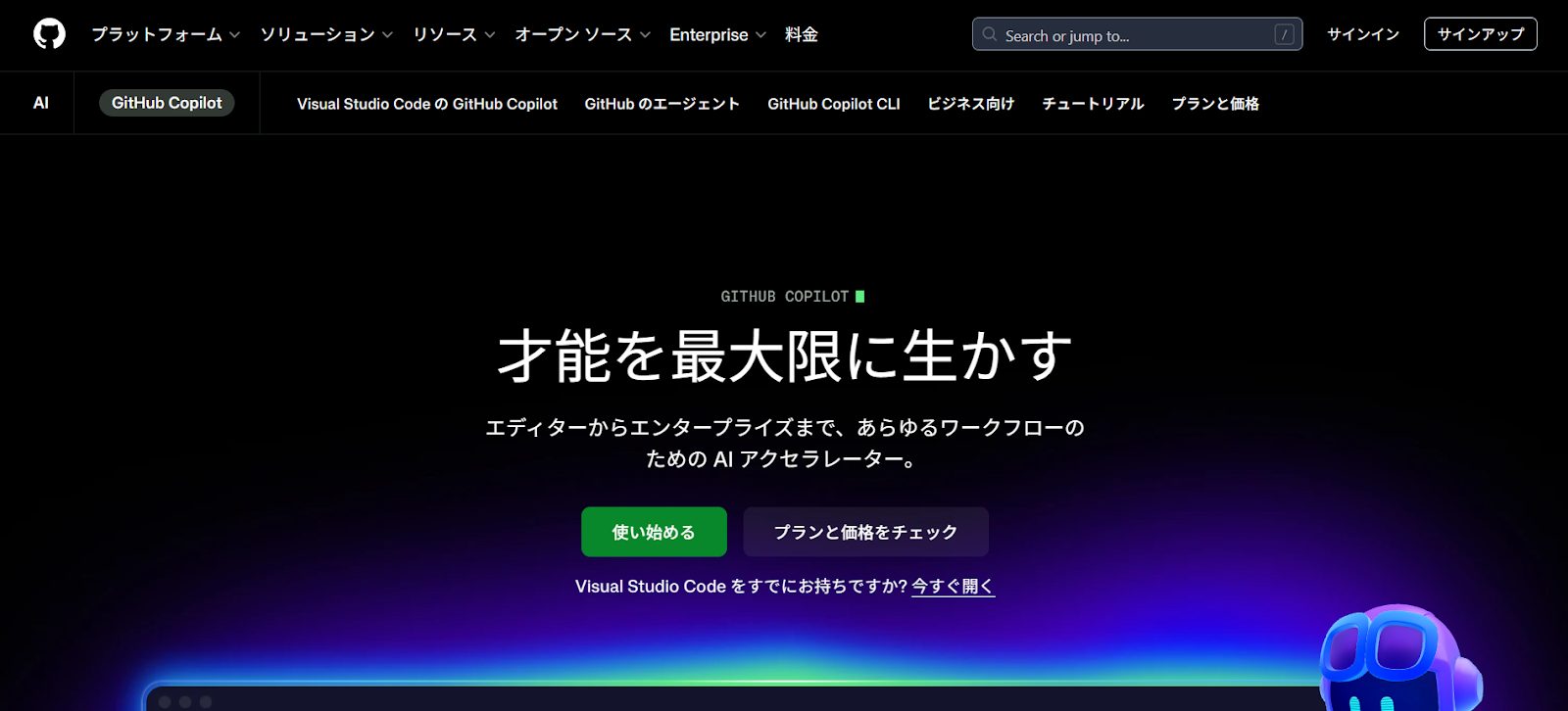The height and width of the screenshot is (711, 1568).
Task: Click the slash shortcut key icon
Action: [x=1284, y=34]
